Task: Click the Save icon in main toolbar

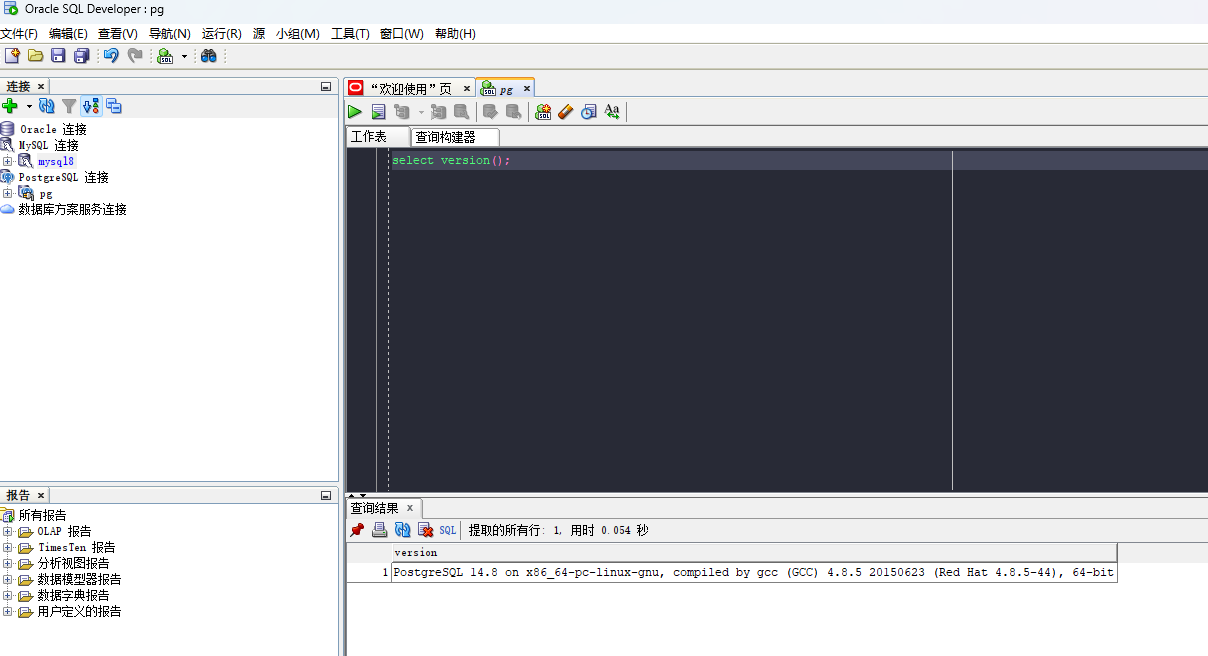Action: 58,56
